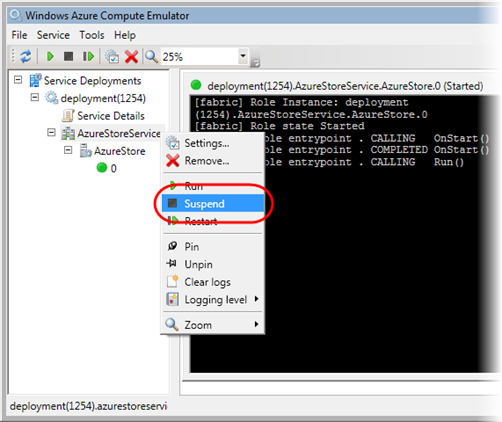Image resolution: width=502 pixels, height=422 pixels.
Task: Click the green Run toolbar icon
Action: tap(50, 56)
